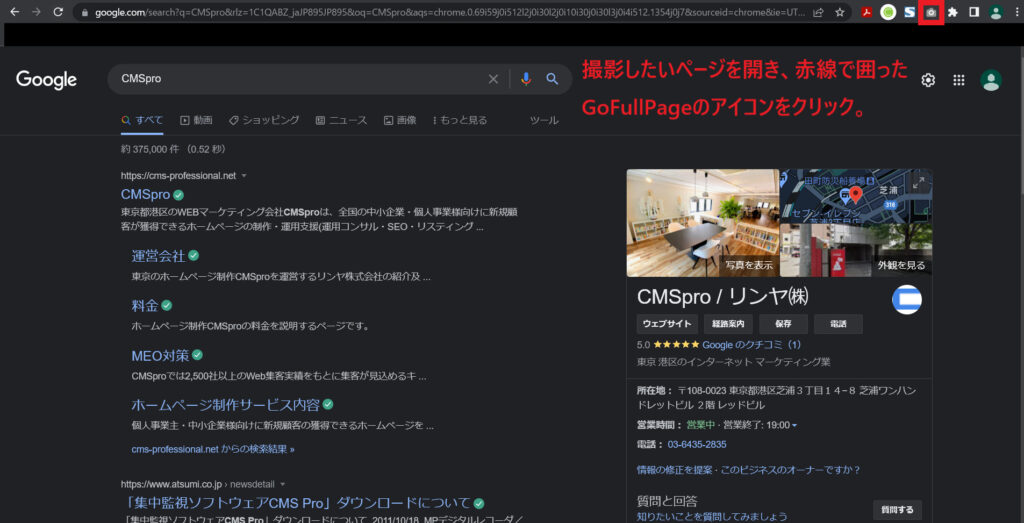Clear the search box with X
Screen dimensions: 1024x523
pos(493,79)
